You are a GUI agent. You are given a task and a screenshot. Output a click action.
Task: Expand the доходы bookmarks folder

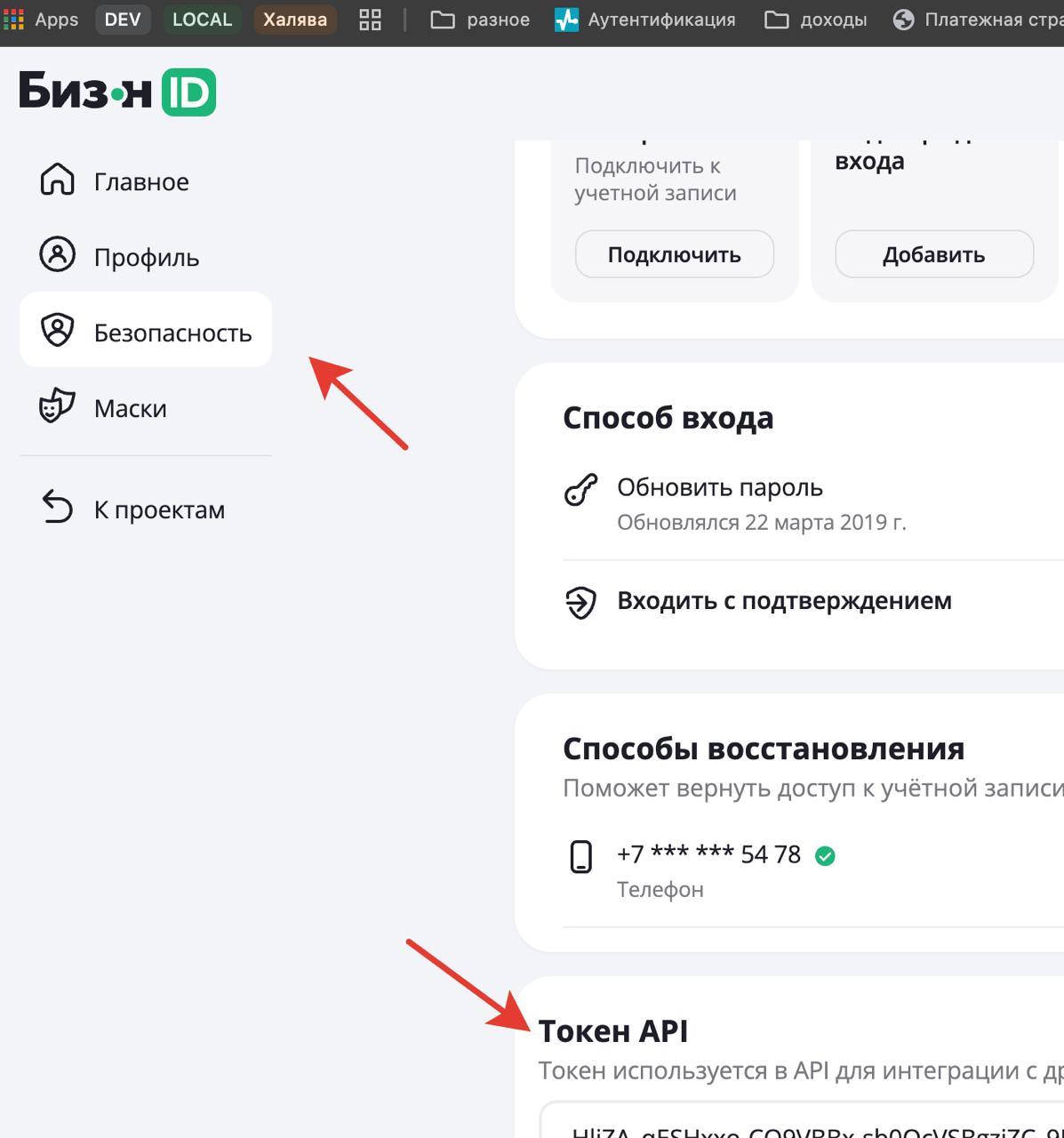816,20
